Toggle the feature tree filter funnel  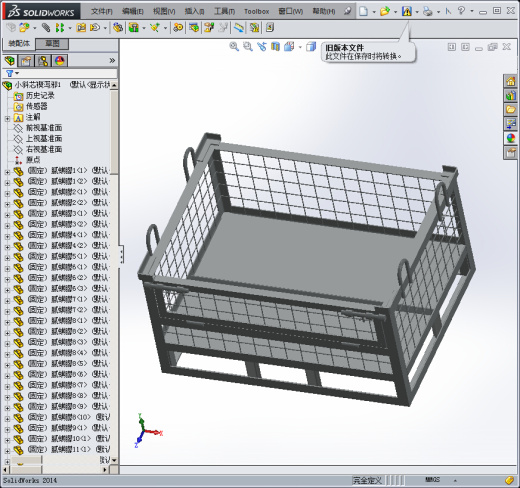(x=10, y=73)
